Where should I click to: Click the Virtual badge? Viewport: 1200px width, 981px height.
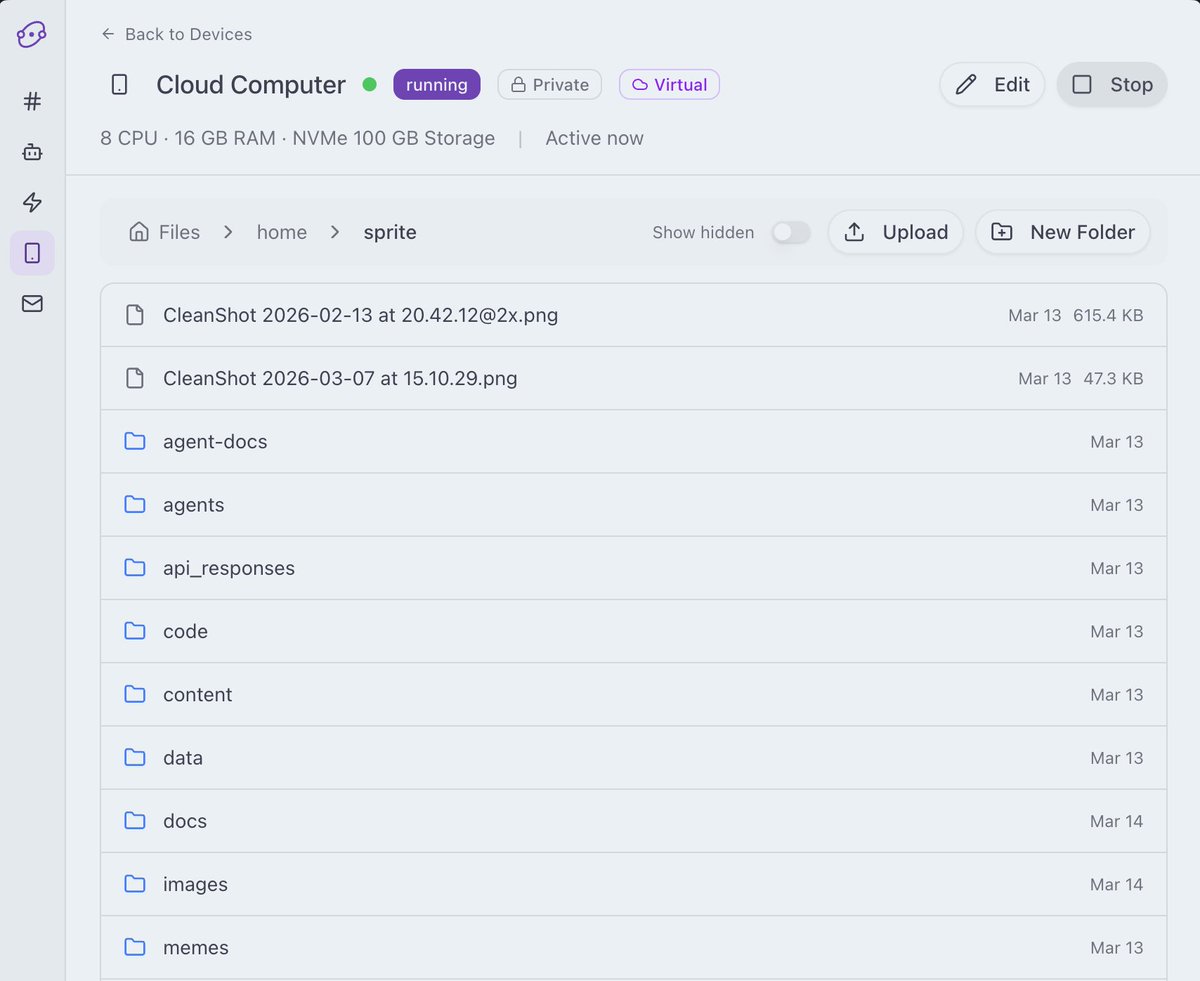pyautogui.click(x=669, y=85)
